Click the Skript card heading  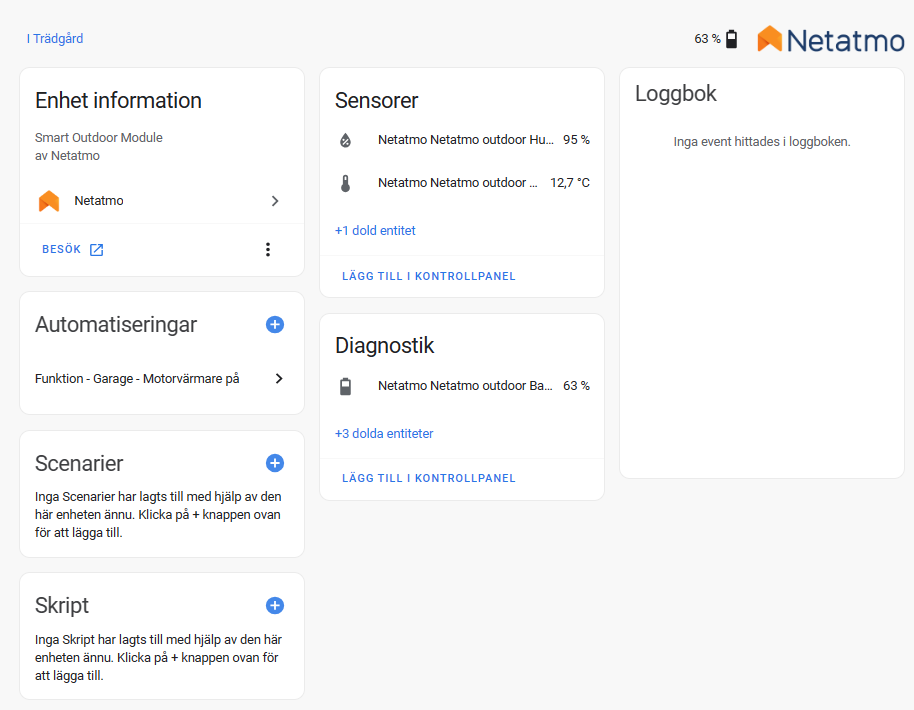[x=62, y=606]
